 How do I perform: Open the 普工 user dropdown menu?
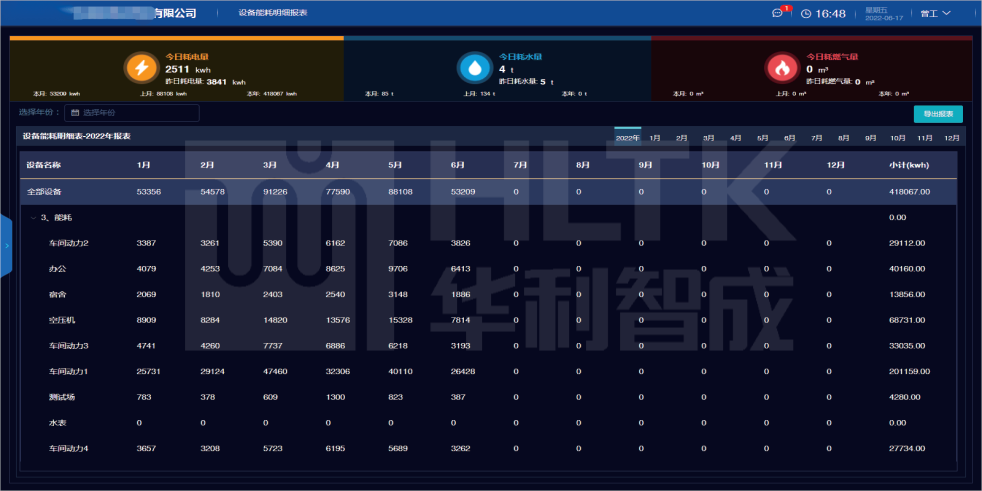[935, 14]
